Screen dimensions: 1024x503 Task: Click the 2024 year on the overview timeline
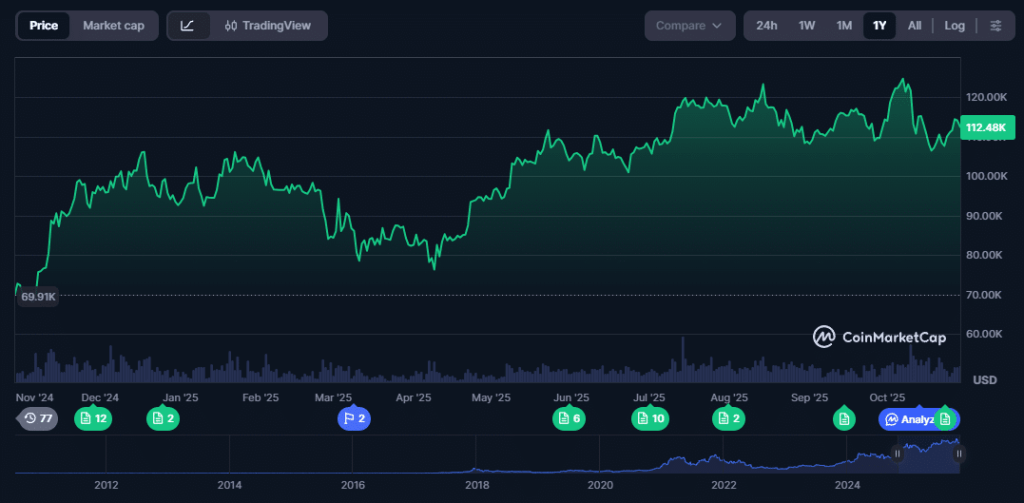pyautogui.click(x=848, y=485)
